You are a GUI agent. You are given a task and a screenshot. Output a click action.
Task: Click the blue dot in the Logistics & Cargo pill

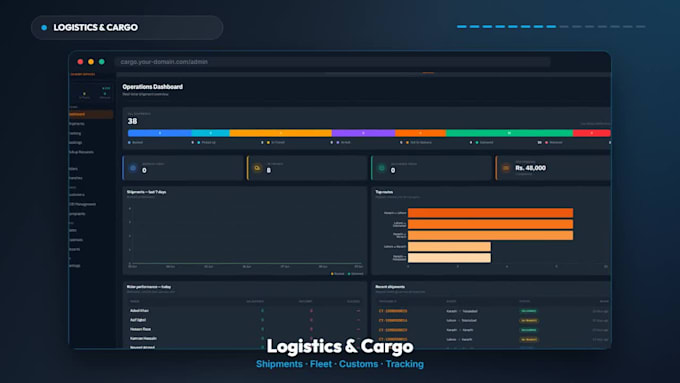pyautogui.click(x=44, y=27)
